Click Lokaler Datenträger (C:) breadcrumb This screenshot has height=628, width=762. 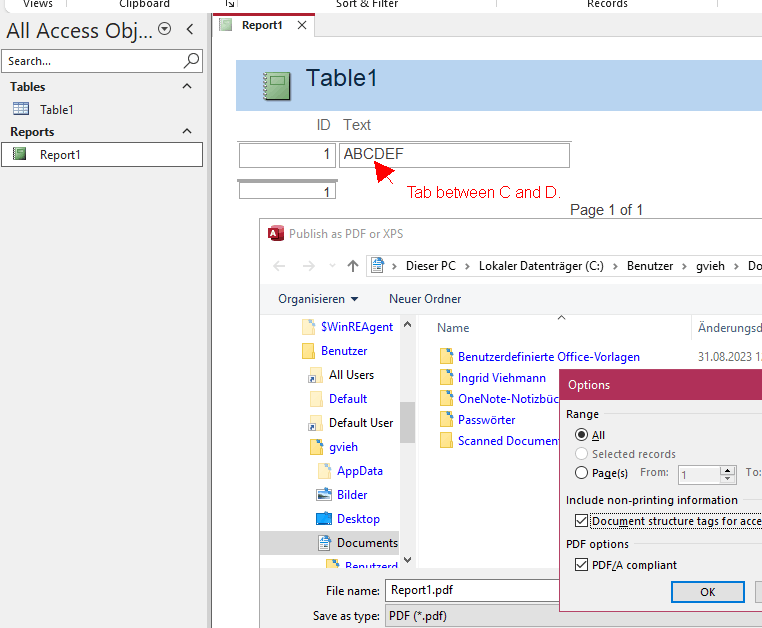click(541, 266)
